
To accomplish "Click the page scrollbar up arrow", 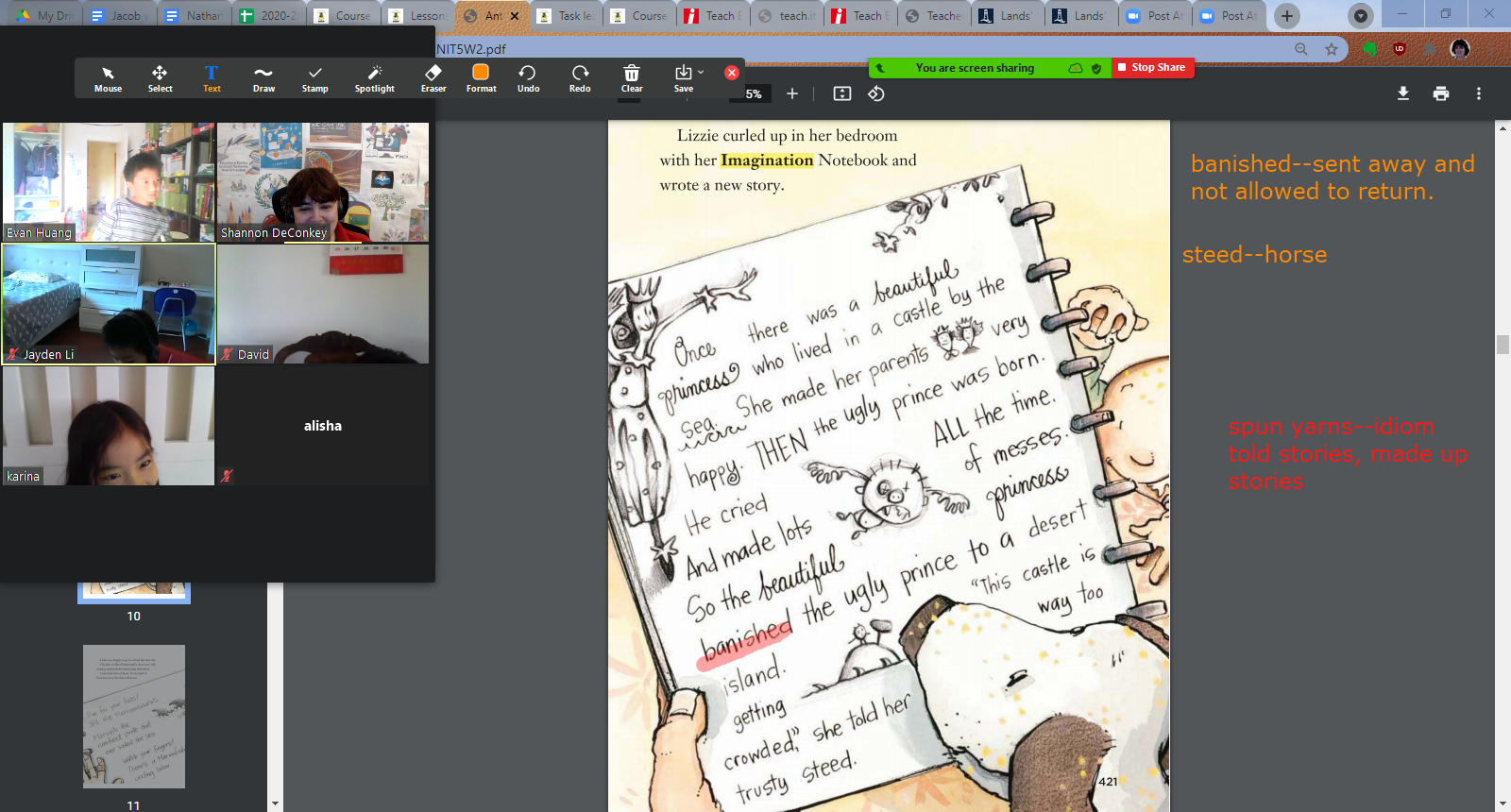I will [1503, 128].
